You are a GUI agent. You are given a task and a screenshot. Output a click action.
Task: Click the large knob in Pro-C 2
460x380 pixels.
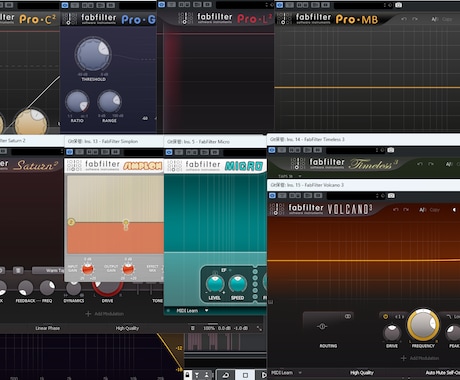[31, 122]
